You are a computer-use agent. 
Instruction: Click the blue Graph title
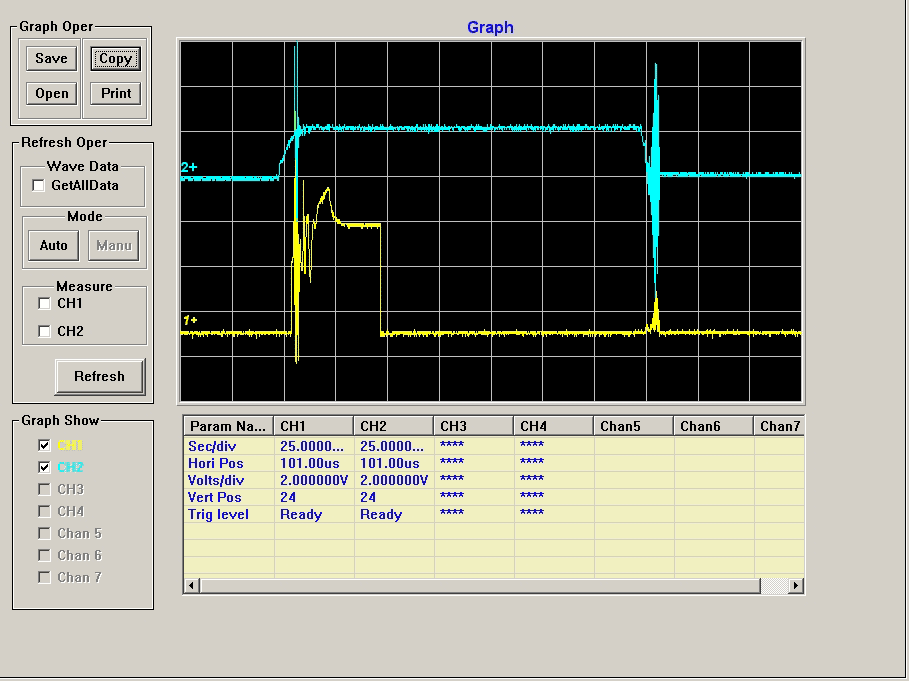coord(490,27)
